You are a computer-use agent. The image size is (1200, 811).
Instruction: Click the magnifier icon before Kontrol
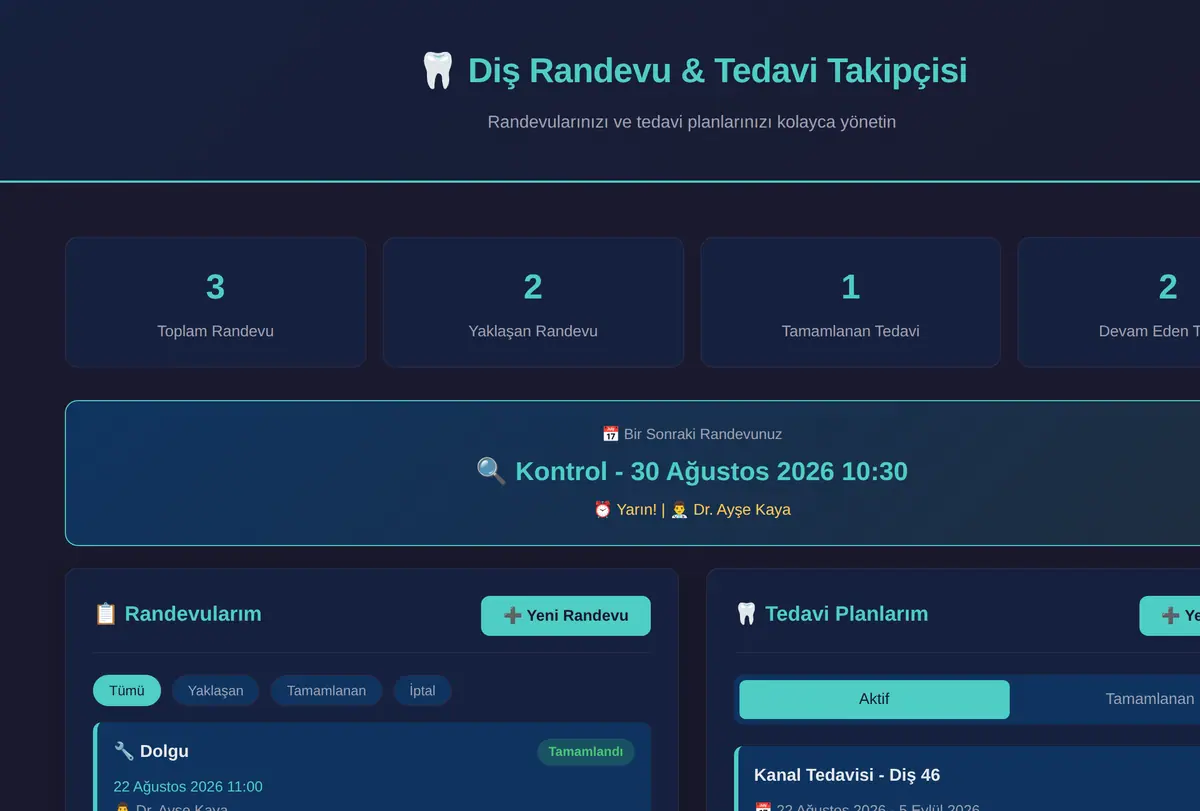[x=491, y=471]
